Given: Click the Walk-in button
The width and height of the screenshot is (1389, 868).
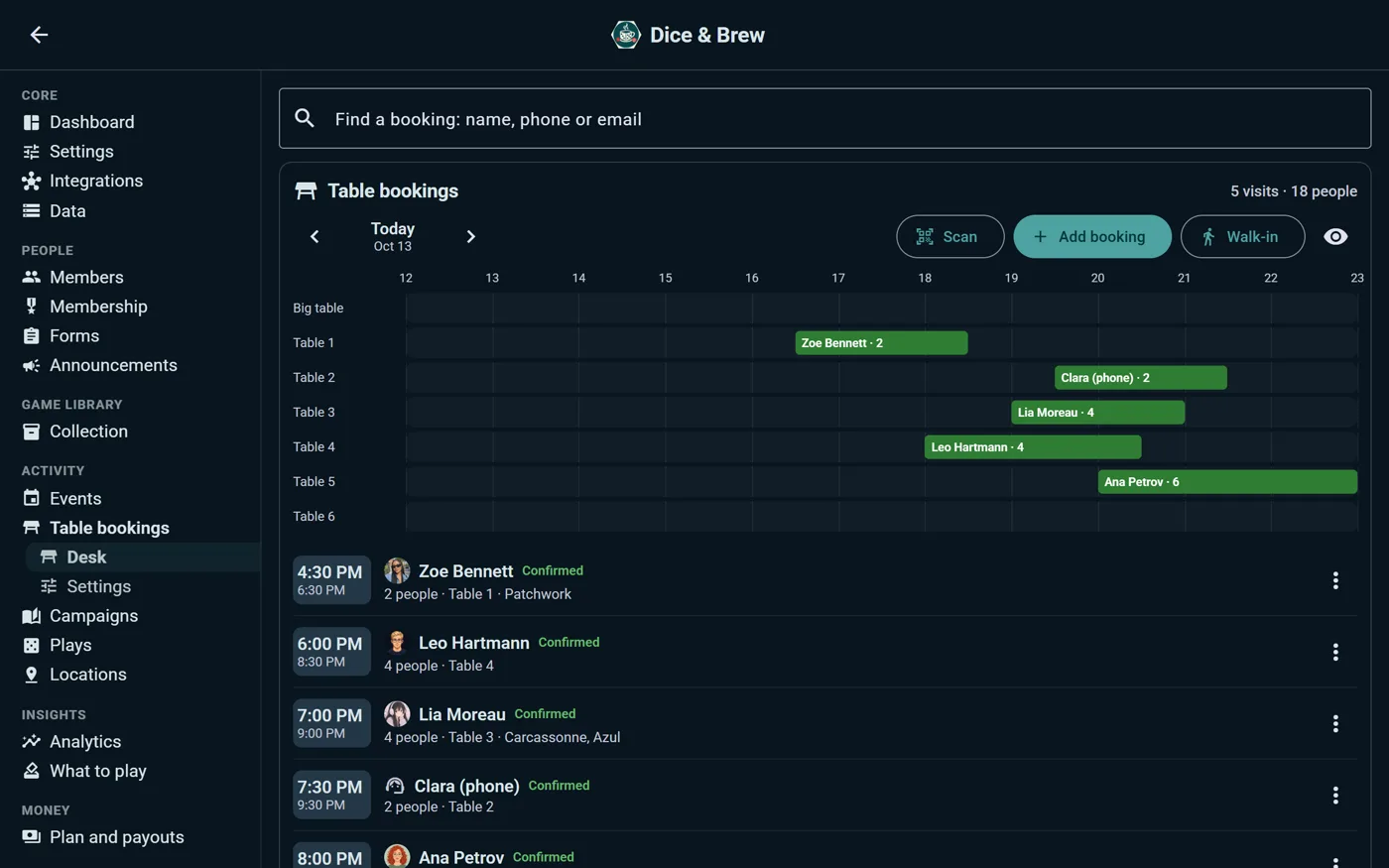Looking at the screenshot, I should coord(1242,236).
